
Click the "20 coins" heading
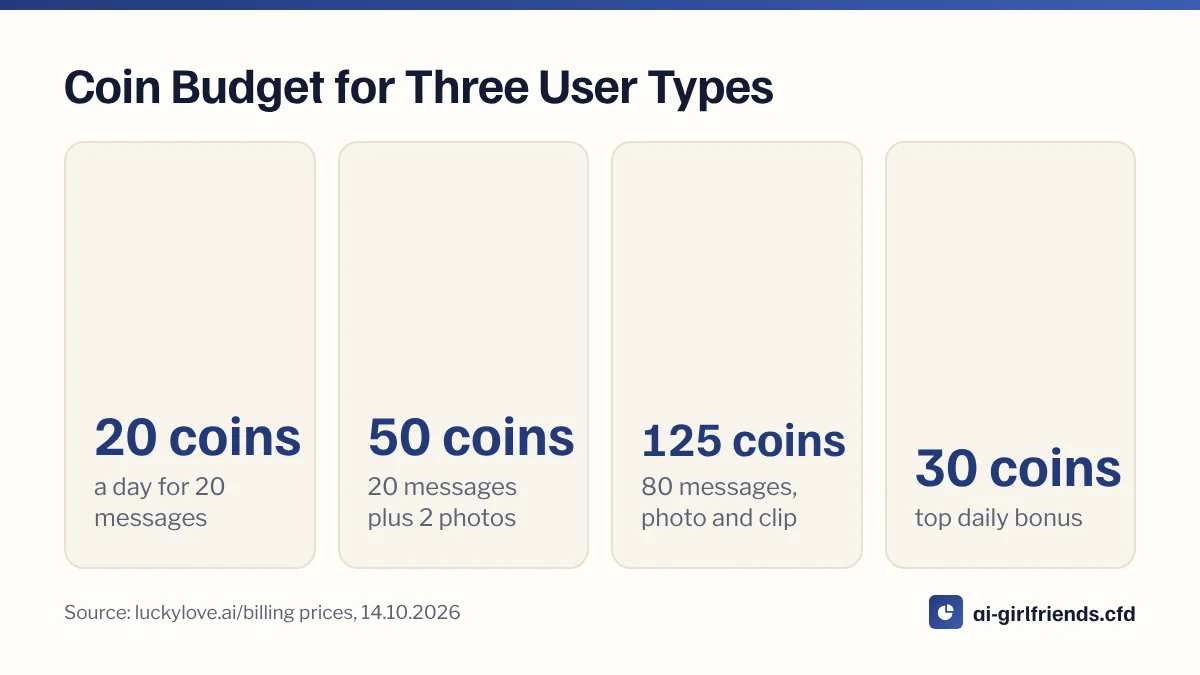pos(198,437)
